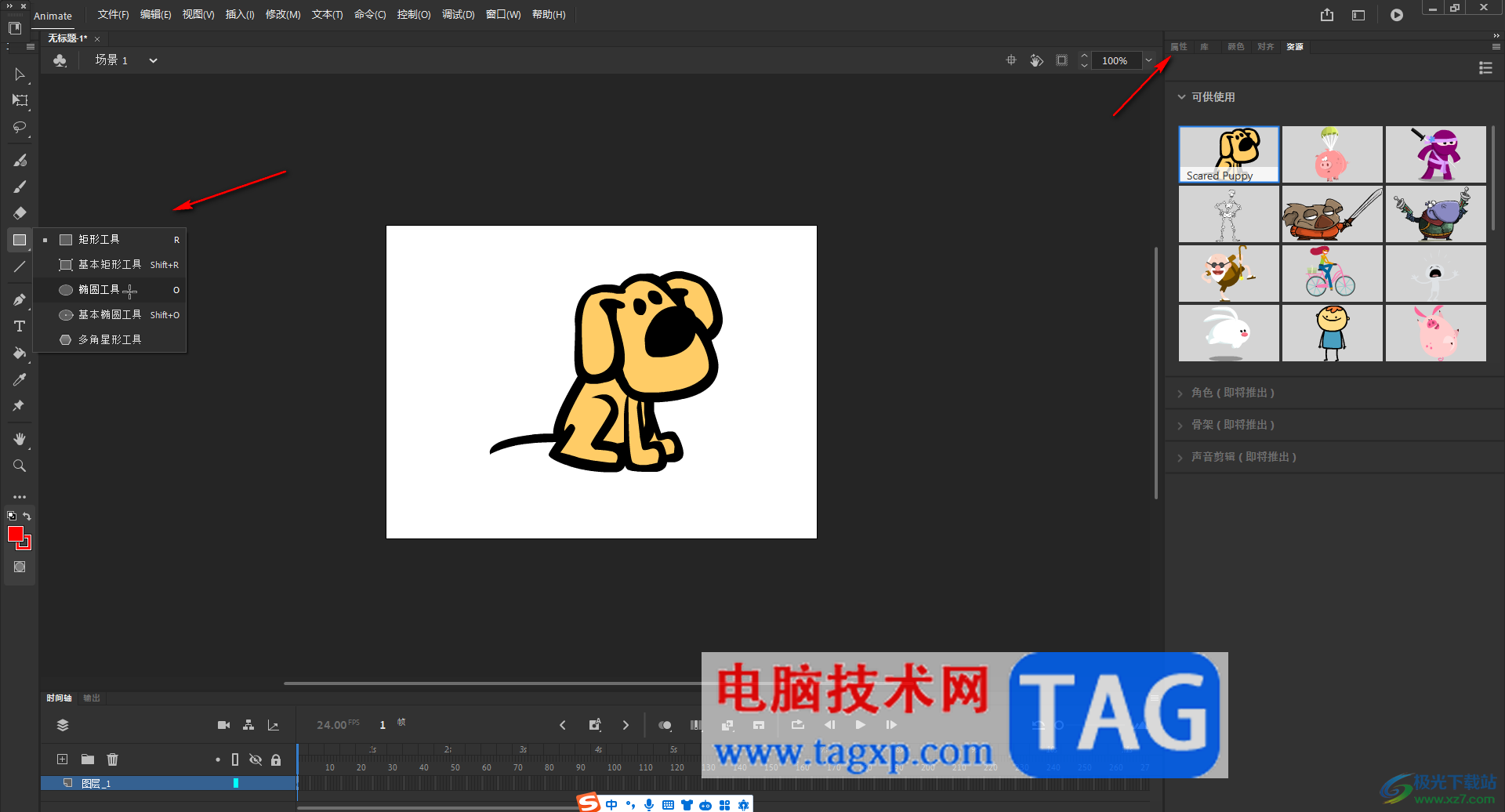This screenshot has width=1505, height=812.
Task: Select the Rectangle tool in the toolbar
Action: tap(20, 240)
